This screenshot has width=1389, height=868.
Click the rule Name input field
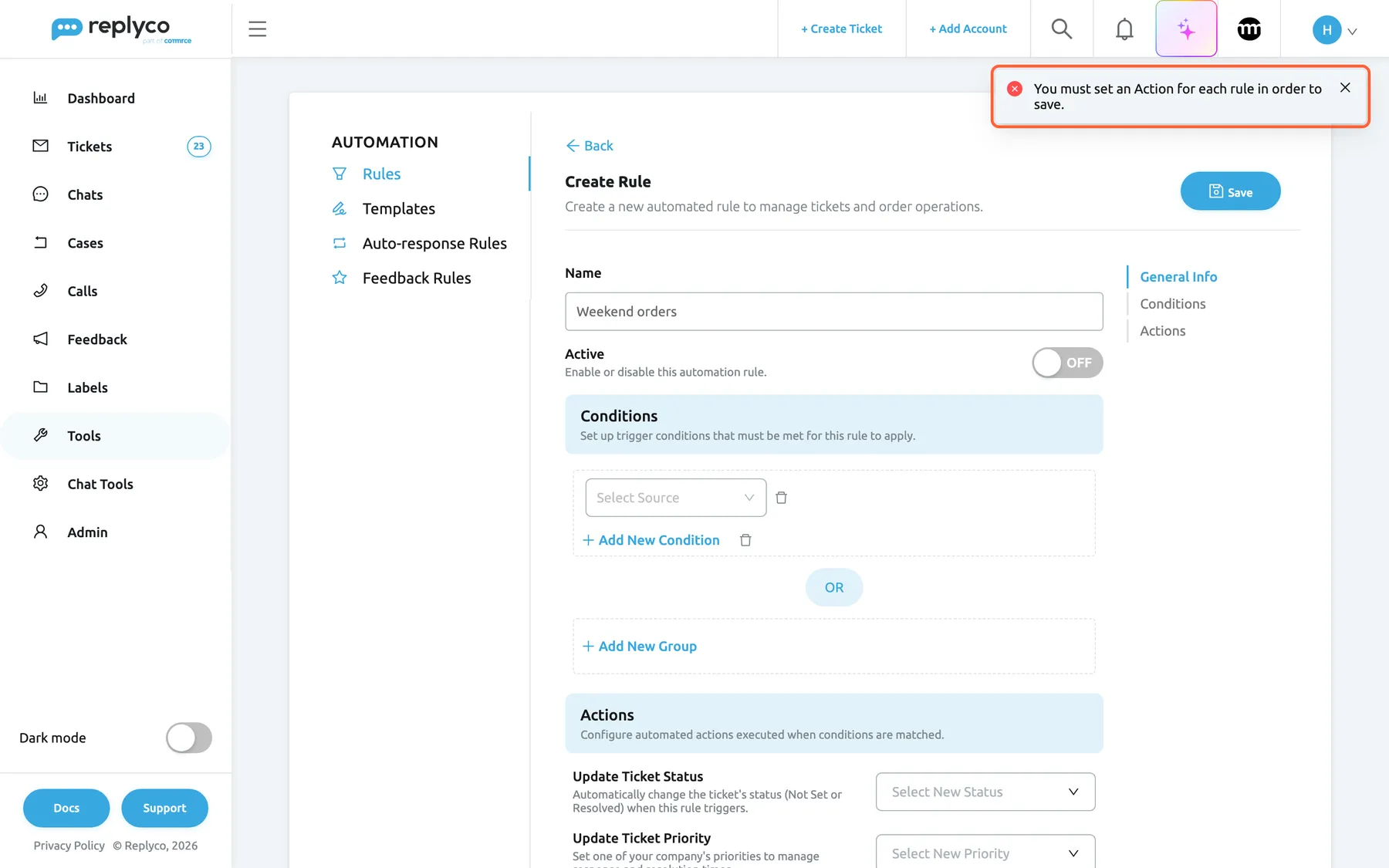(833, 312)
